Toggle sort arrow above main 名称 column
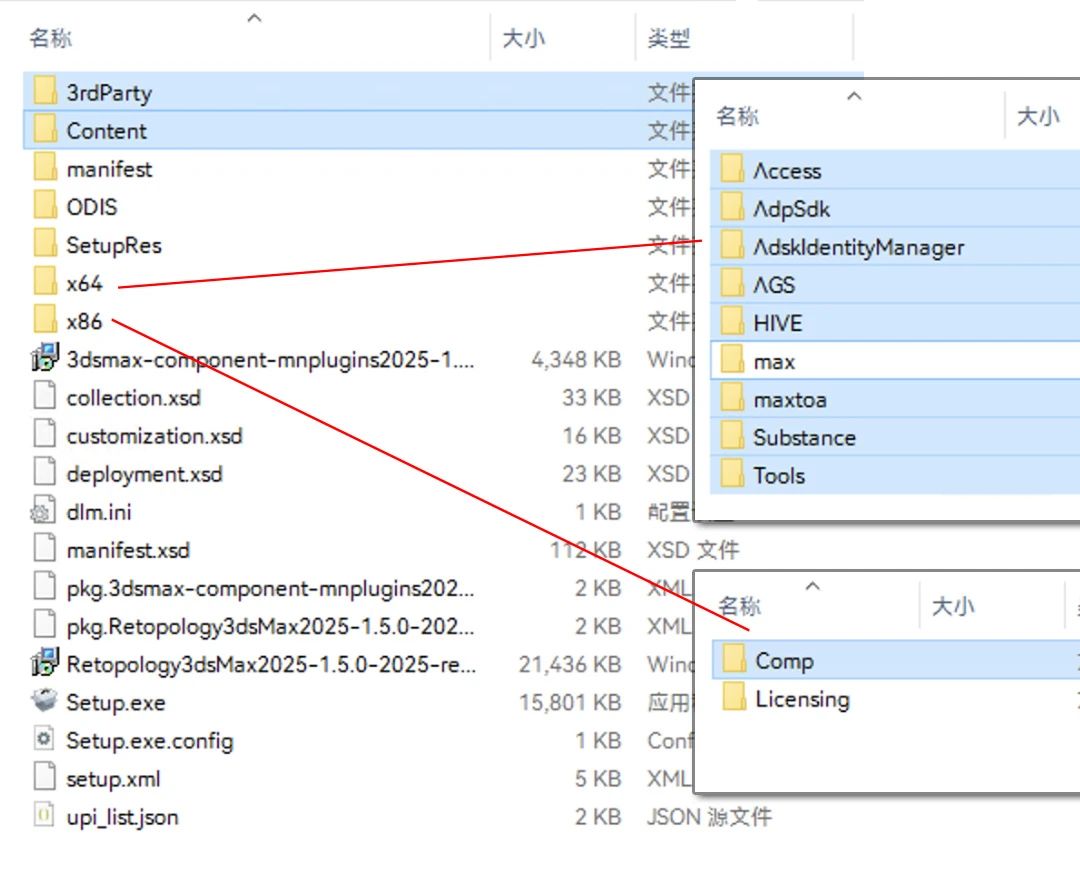 click(254, 18)
